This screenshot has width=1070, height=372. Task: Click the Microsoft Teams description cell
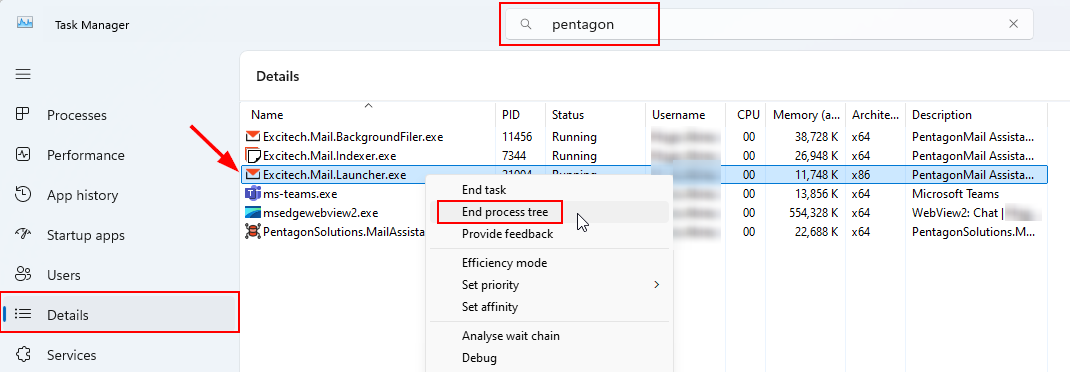(955, 194)
